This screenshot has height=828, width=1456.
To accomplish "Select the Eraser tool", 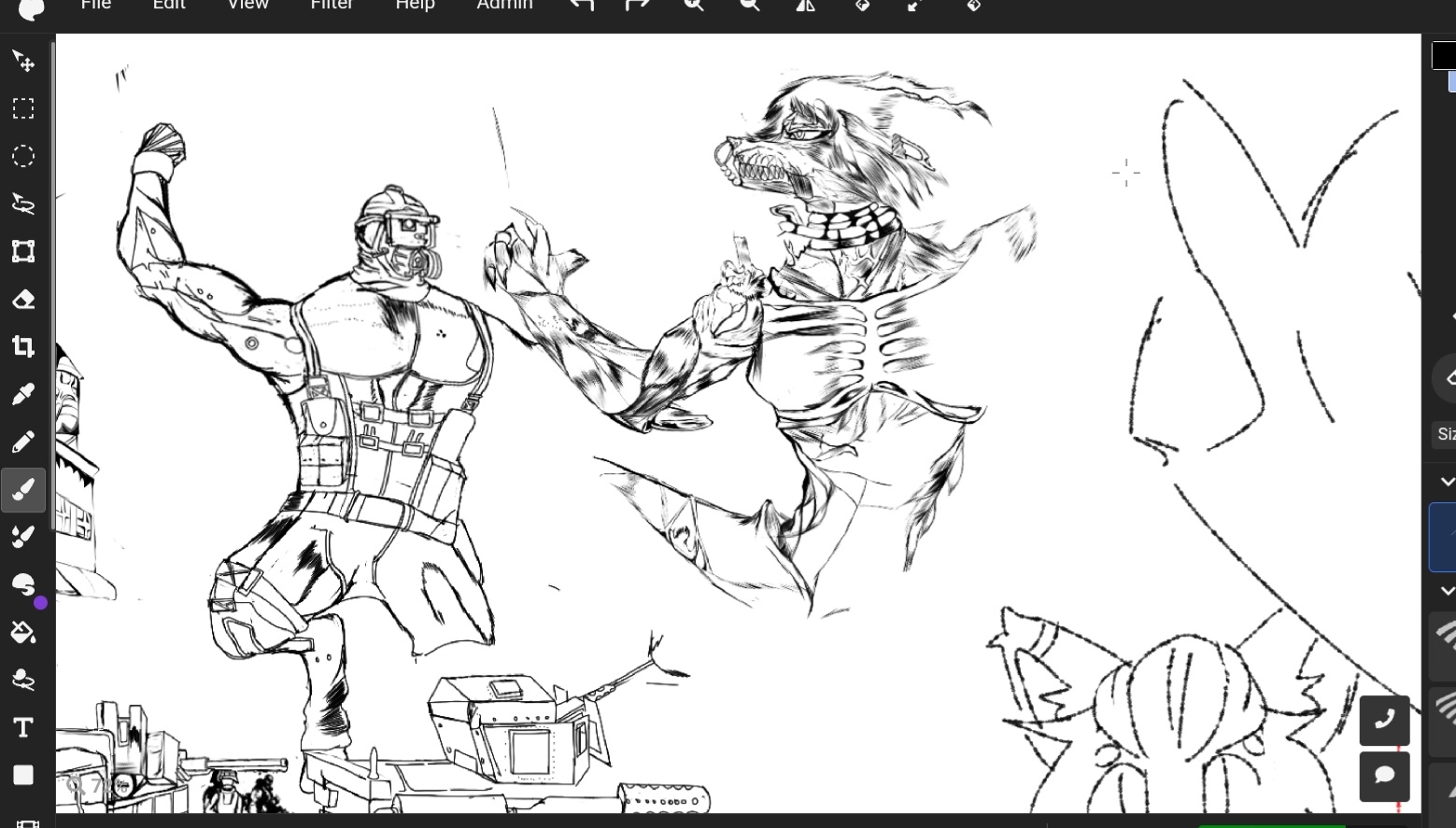I will click(x=23, y=299).
